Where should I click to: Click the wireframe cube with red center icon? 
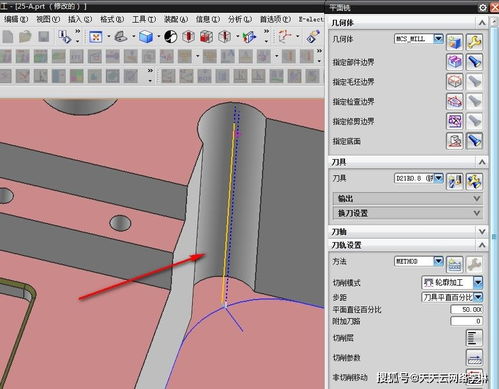[188, 36]
